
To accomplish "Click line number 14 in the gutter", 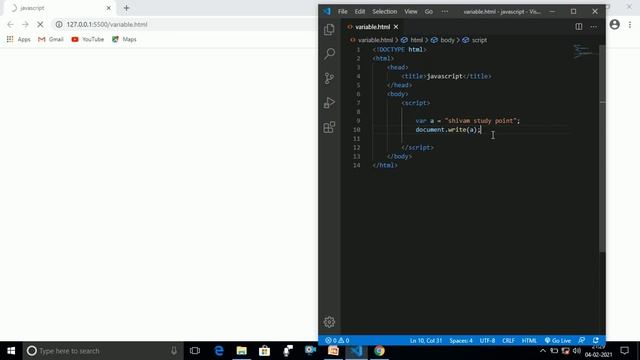I will [x=356, y=165].
